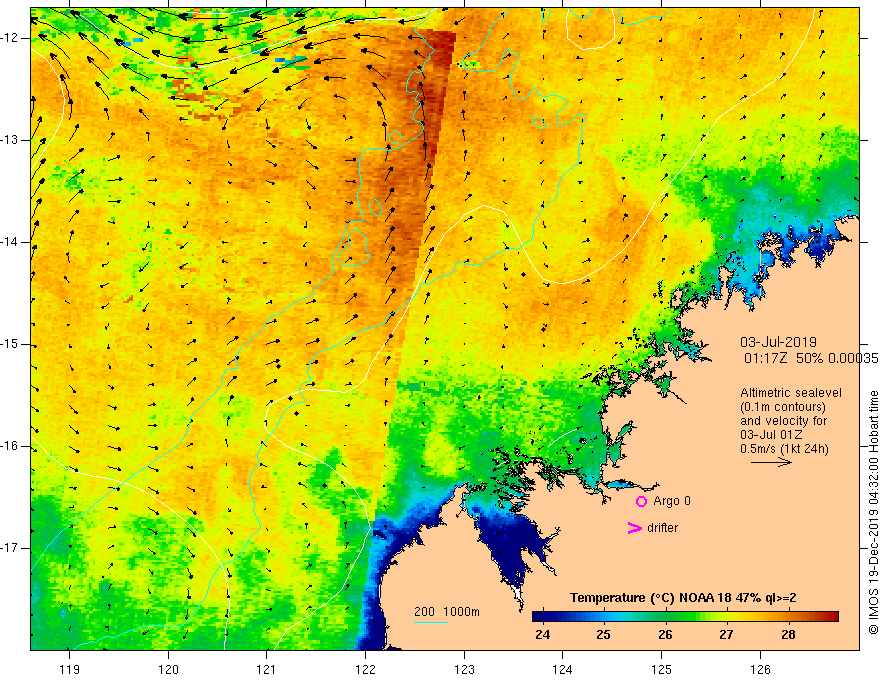Click the 'drifter' legend label
Viewport: 880px width, 680px height.
pos(662,528)
